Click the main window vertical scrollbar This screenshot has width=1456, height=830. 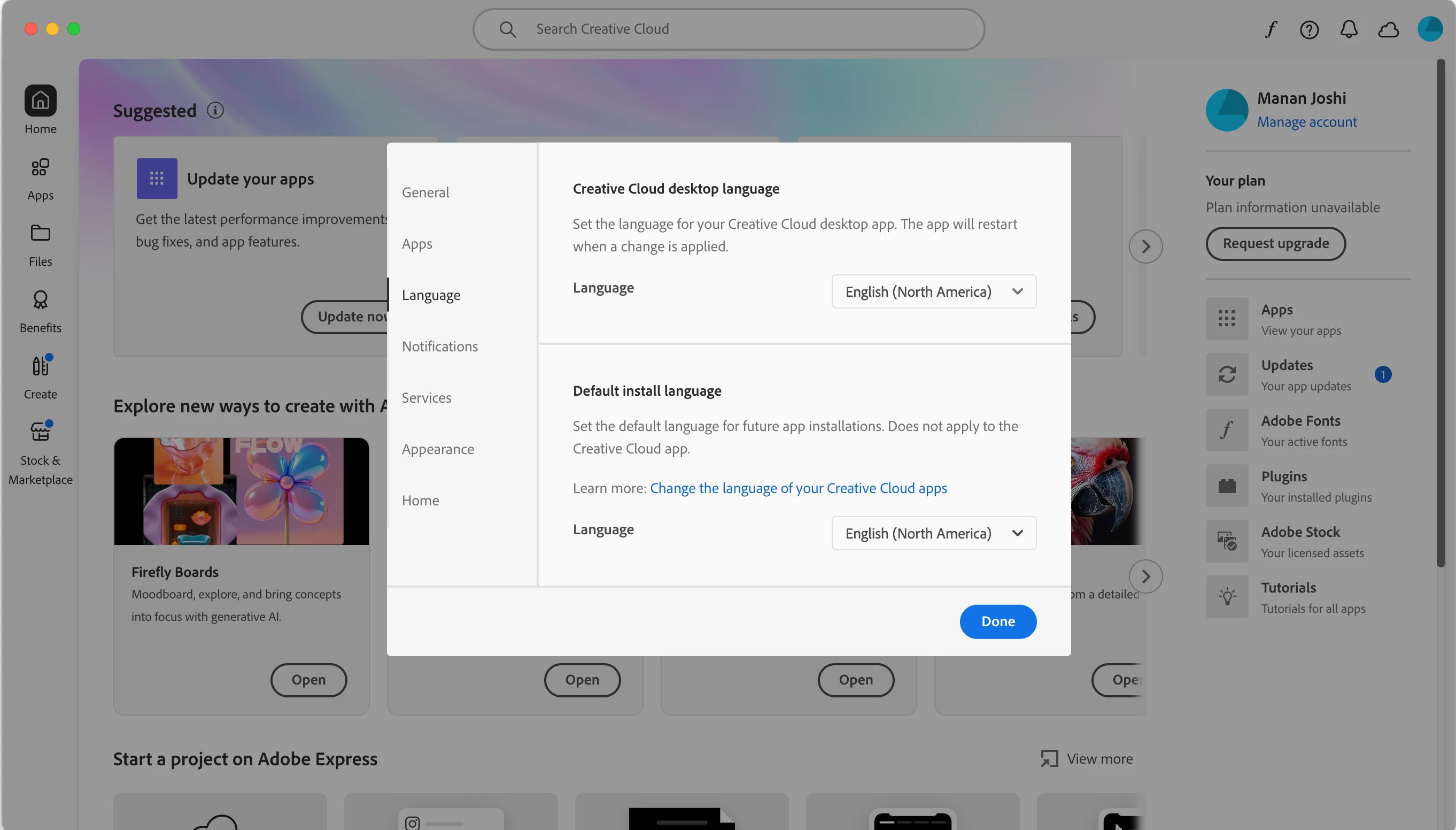pyautogui.click(x=1440, y=313)
